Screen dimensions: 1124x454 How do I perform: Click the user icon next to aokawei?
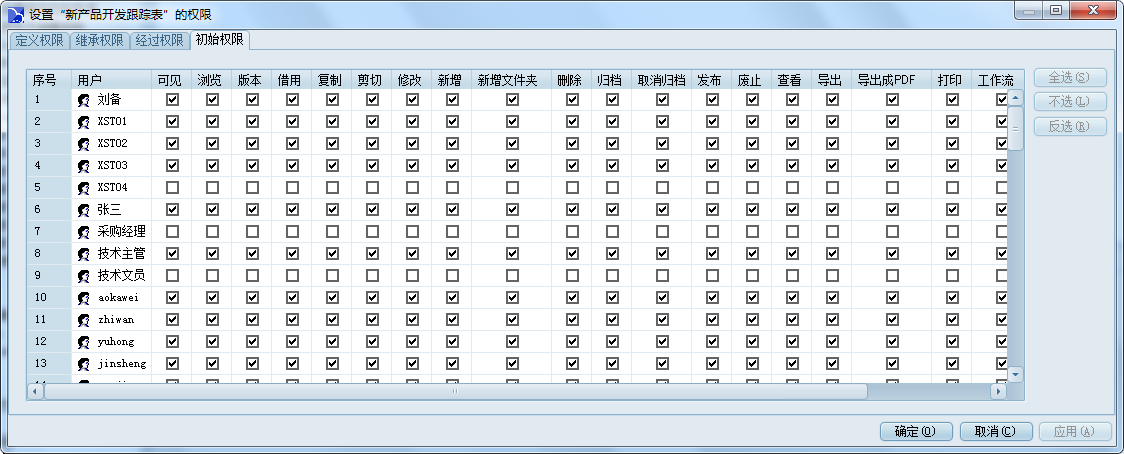(x=84, y=298)
